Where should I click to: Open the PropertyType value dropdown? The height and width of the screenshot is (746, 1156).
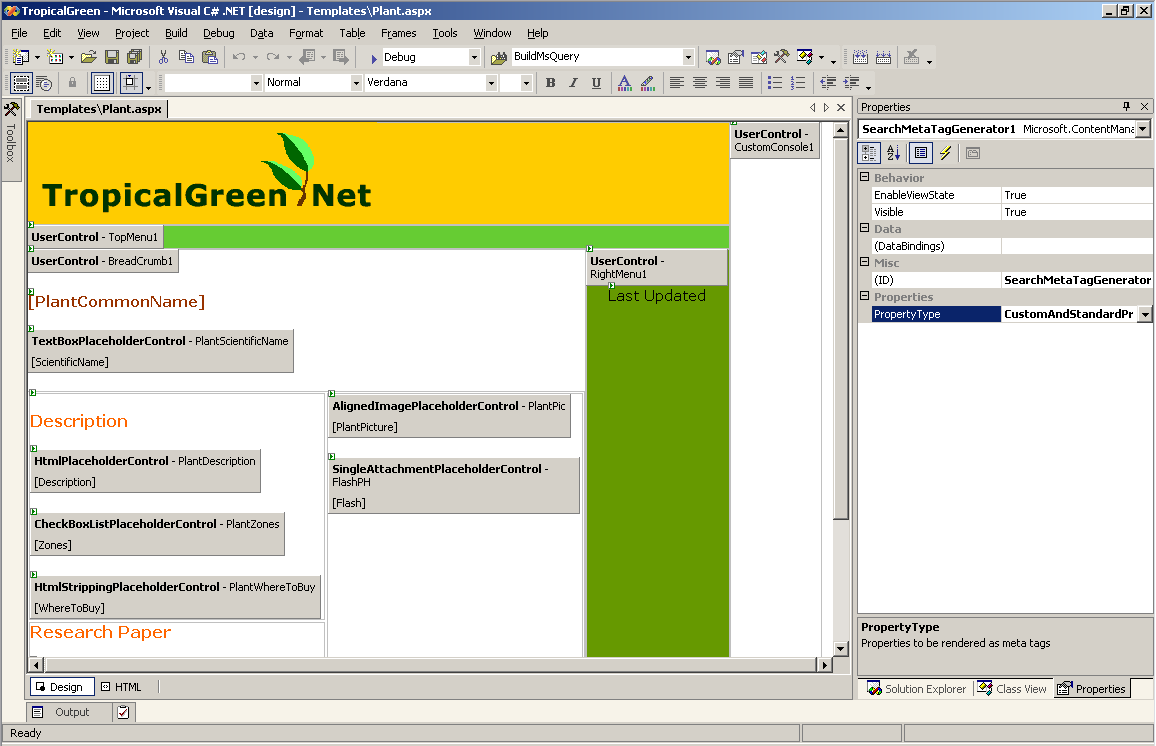click(x=1144, y=314)
